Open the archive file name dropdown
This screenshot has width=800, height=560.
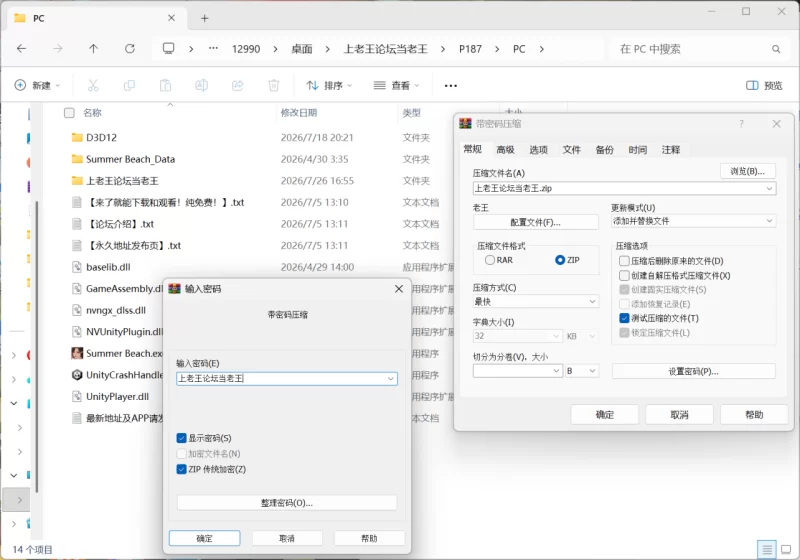[x=769, y=189]
